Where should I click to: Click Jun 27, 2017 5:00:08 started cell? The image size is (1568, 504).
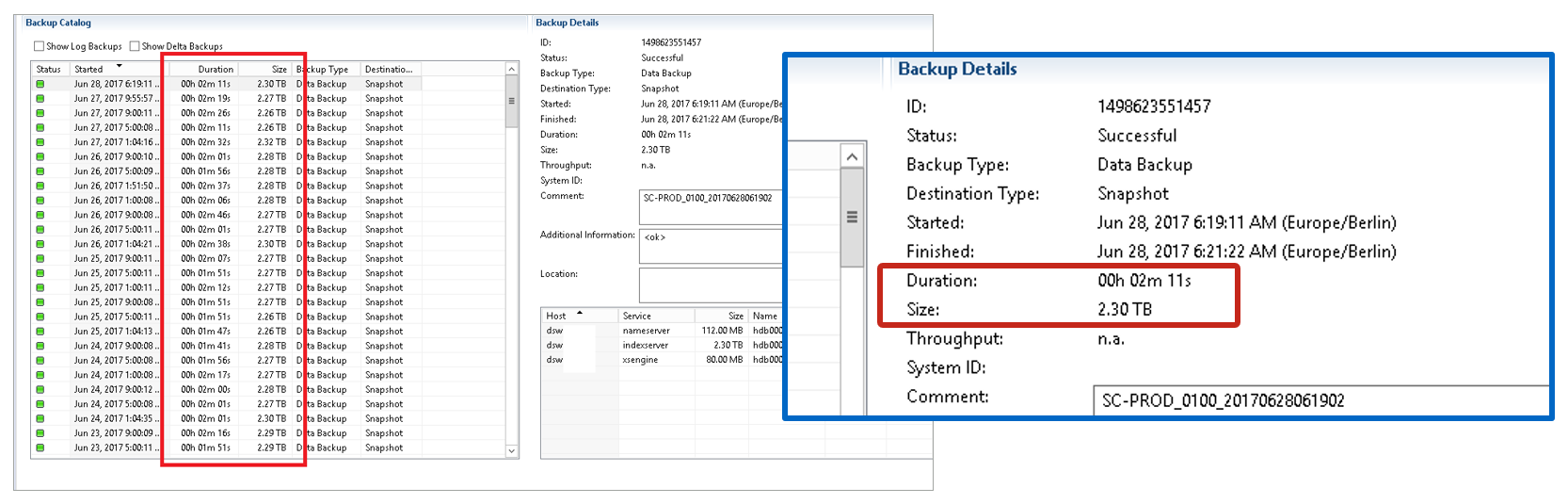pos(117,127)
